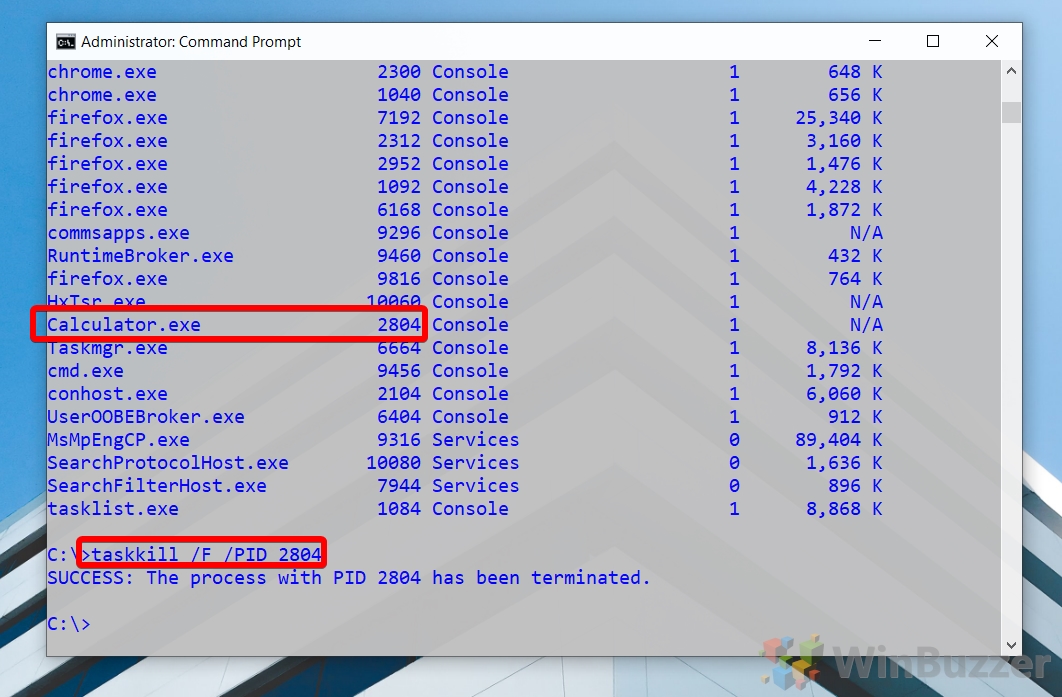
Task: Click firefox.exe with PID 9816
Action: (x=465, y=279)
